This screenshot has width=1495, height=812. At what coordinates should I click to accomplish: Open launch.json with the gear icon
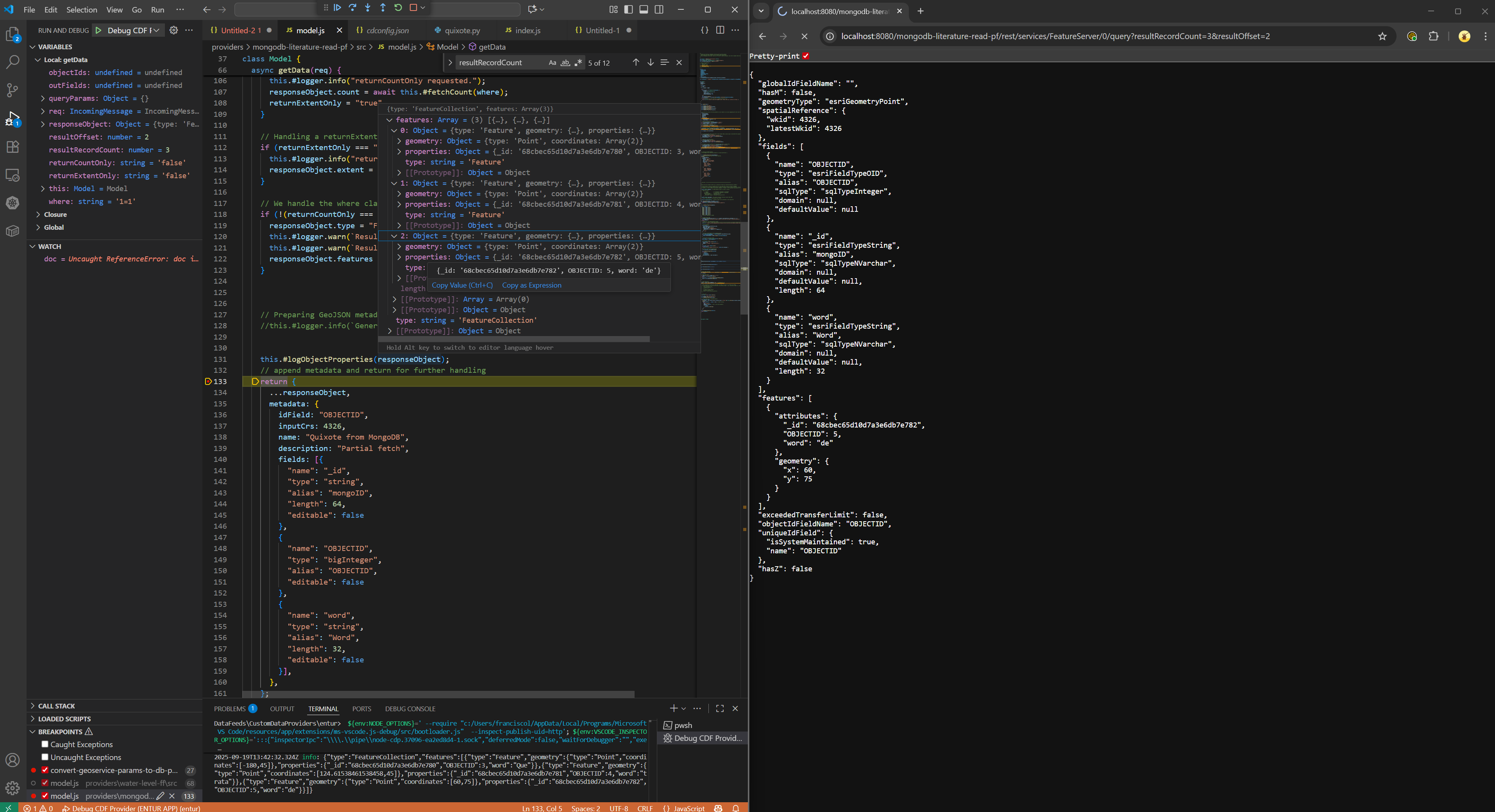click(173, 30)
